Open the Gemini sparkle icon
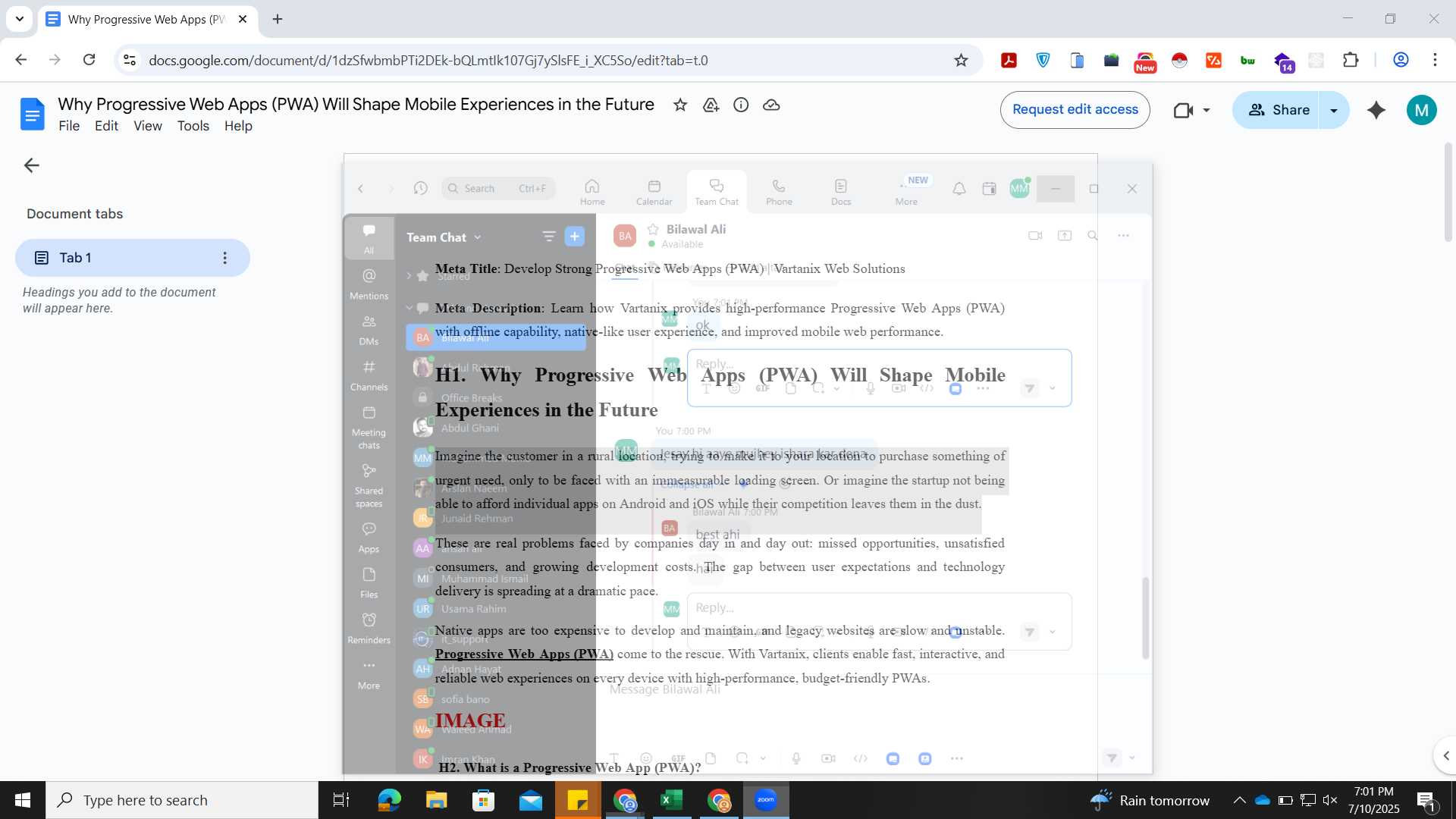 click(1376, 110)
